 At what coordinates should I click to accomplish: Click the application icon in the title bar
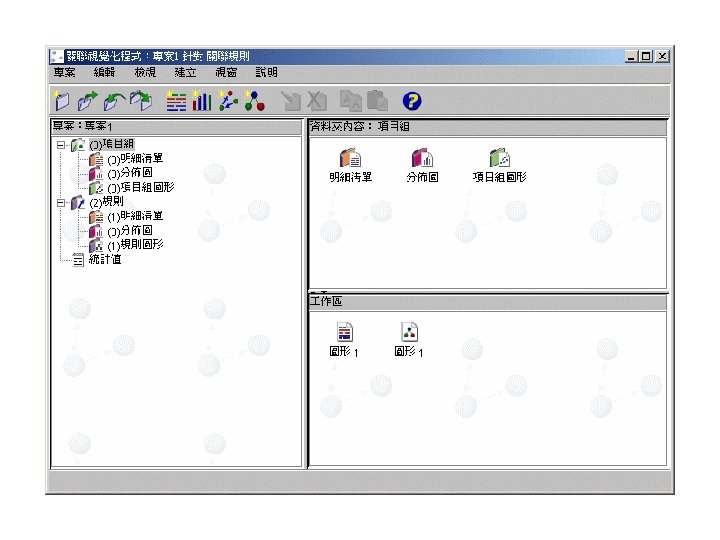[57, 56]
